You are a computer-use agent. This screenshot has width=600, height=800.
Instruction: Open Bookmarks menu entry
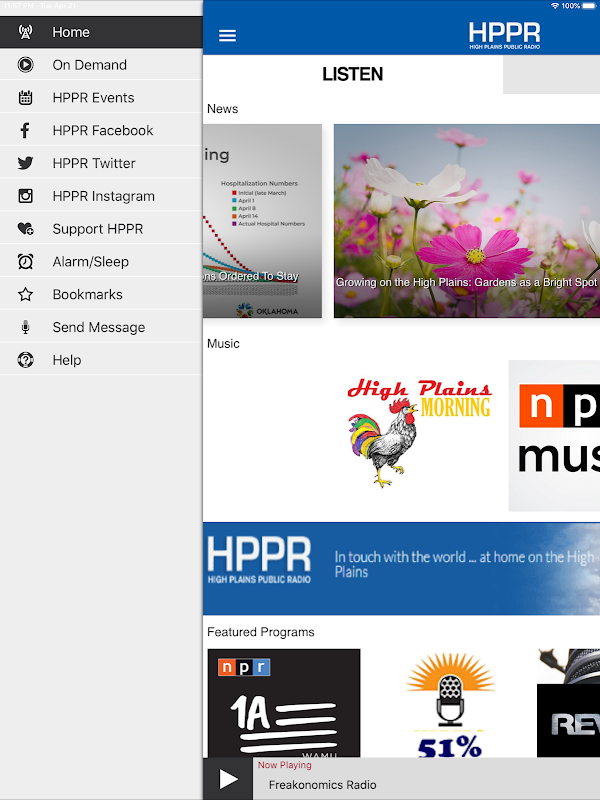tap(101, 294)
